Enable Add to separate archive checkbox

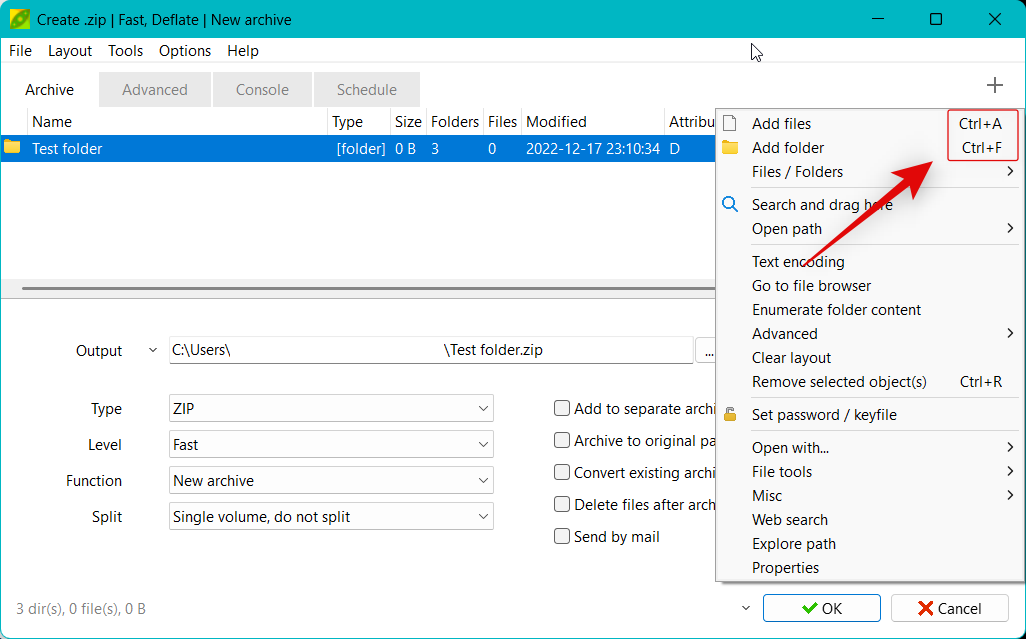562,408
